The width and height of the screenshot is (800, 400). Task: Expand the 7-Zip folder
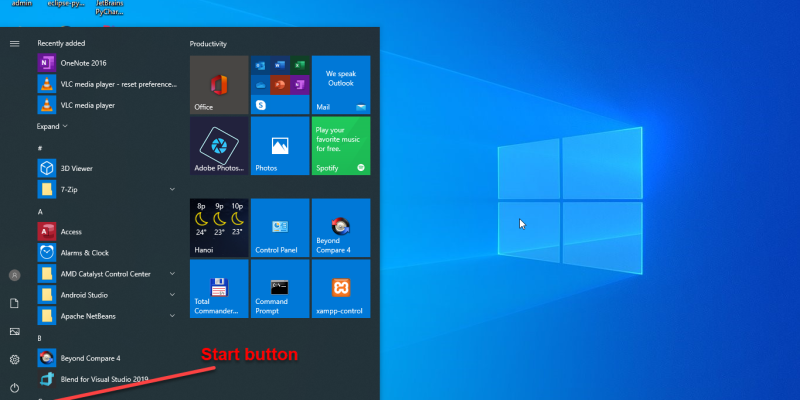tap(172, 188)
